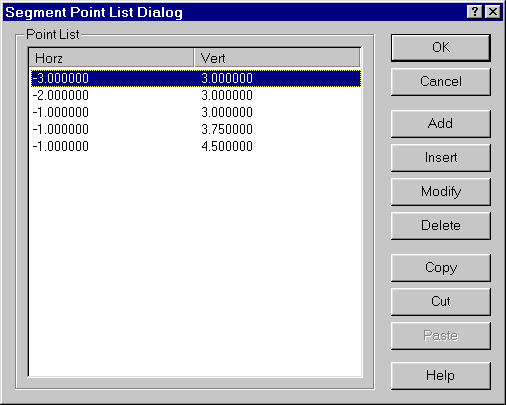The height and width of the screenshot is (405, 506).
Task: Select the point with Vert 4.500000
Action: pyautogui.click(x=196, y=146)
